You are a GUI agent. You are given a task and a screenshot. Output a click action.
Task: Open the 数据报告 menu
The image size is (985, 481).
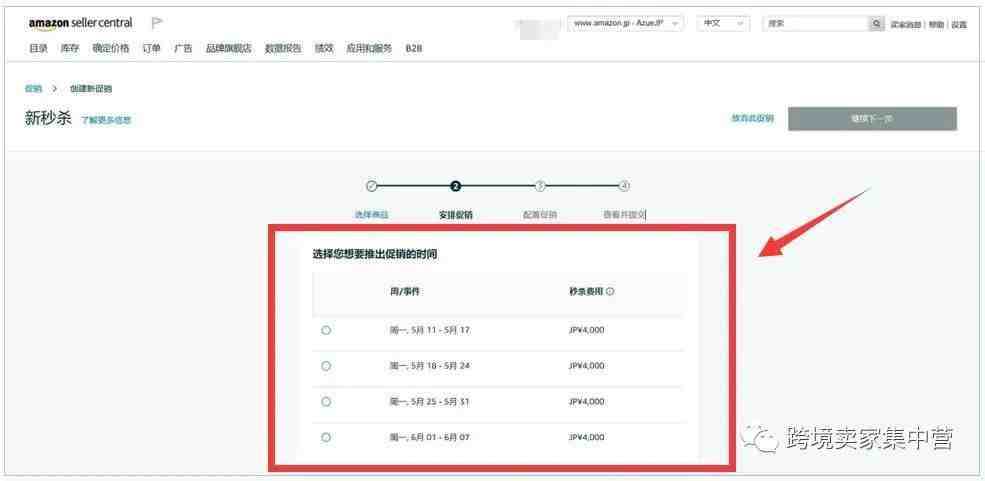283,48
